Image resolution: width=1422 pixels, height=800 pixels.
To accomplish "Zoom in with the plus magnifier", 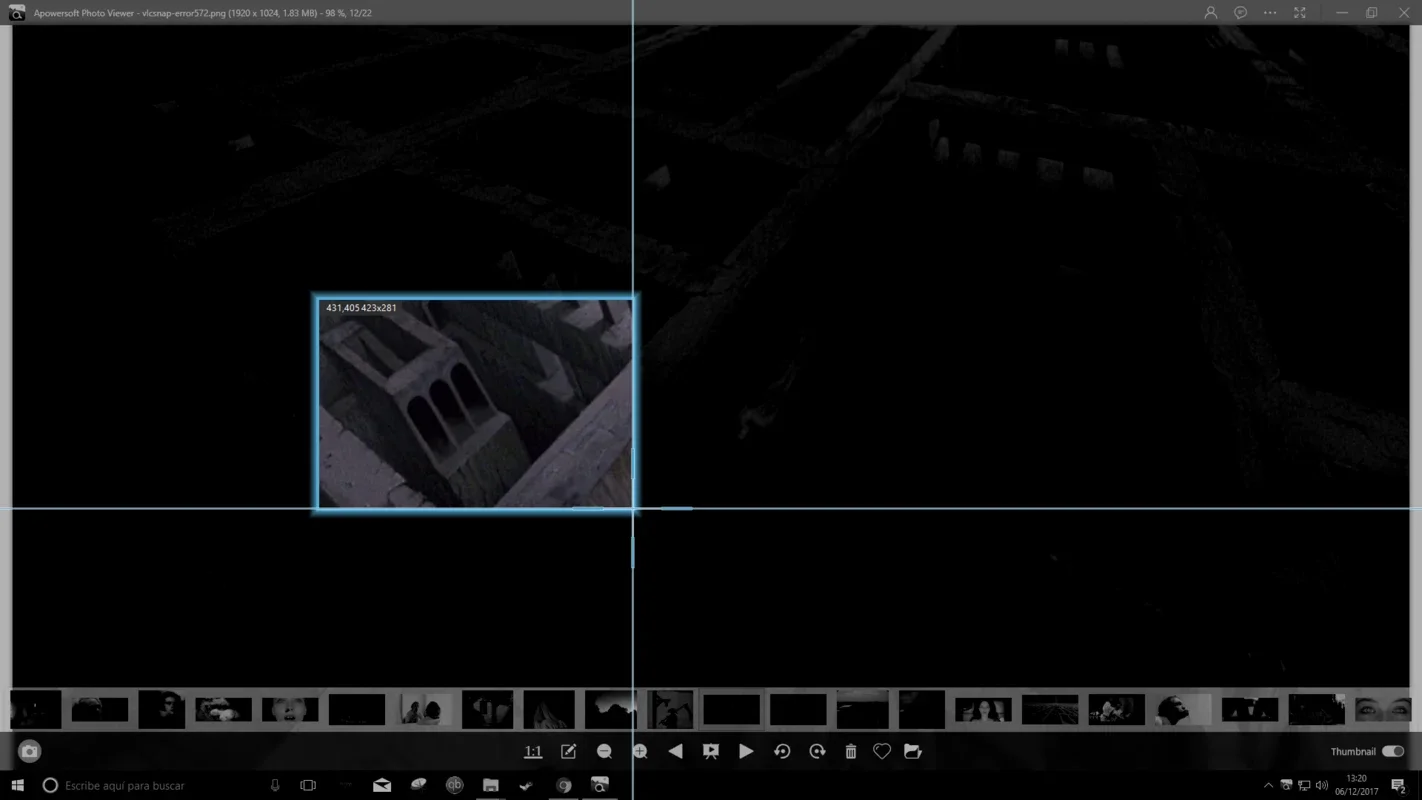I will pos(640,751).
